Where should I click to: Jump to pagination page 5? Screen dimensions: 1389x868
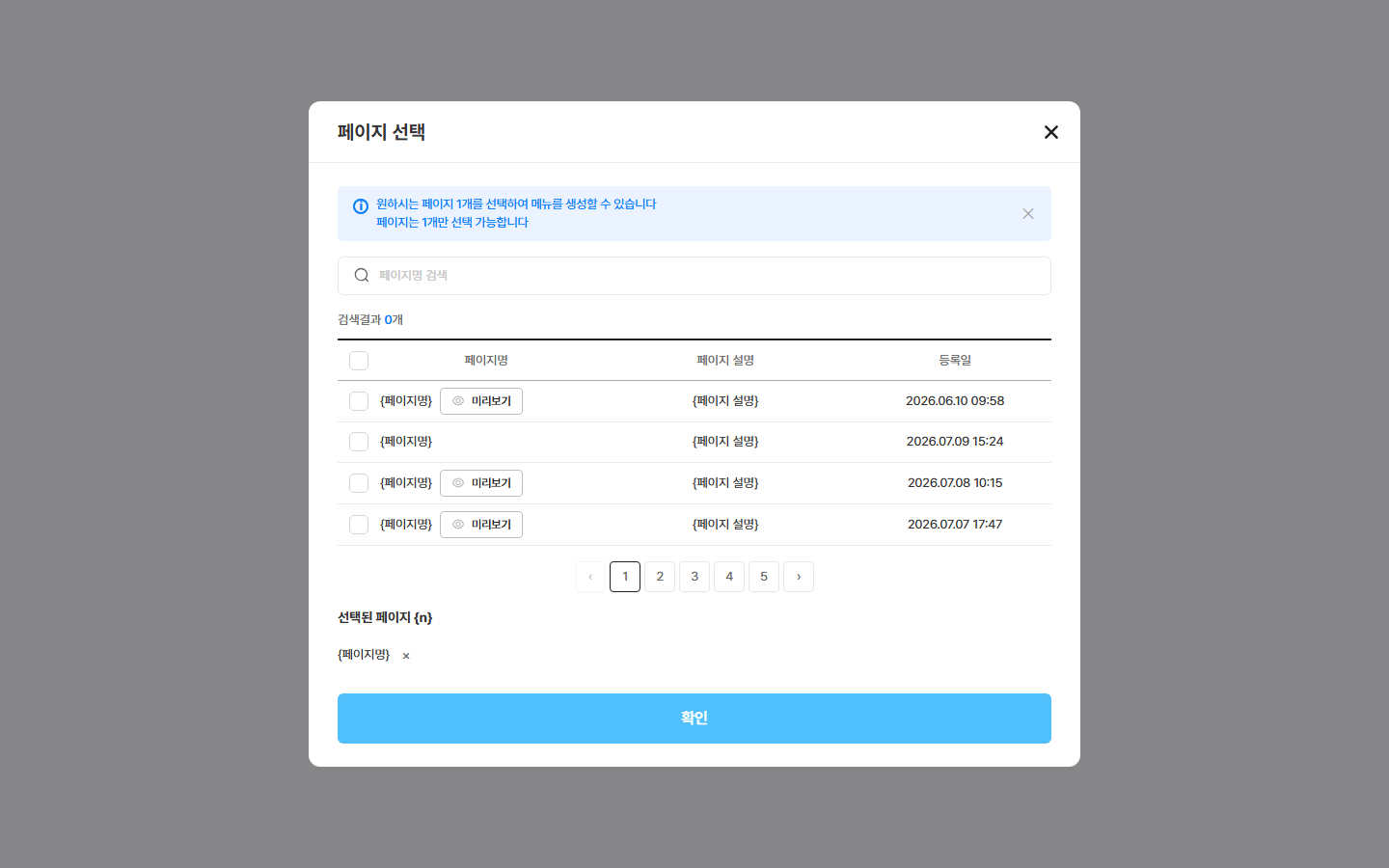click(764, 577)
